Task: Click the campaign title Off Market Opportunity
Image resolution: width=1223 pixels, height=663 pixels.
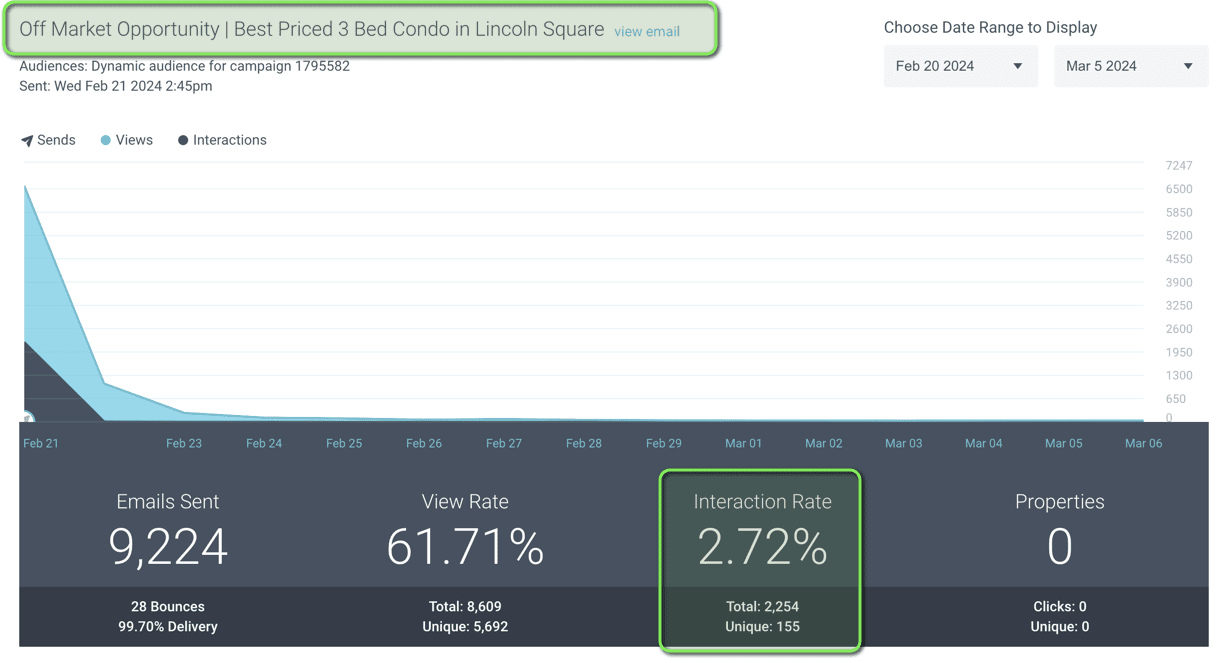Action: tap(311, 29)
